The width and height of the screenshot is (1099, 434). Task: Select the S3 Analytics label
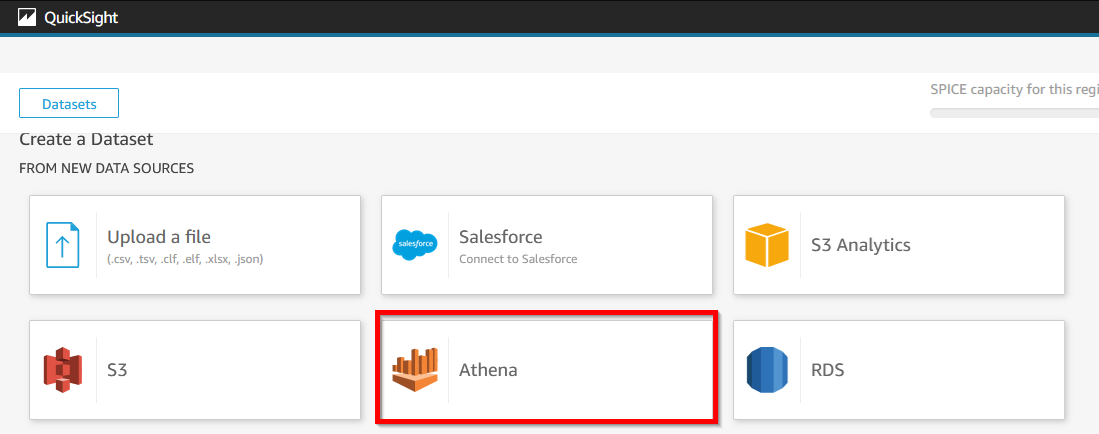(x=861, y=245)
